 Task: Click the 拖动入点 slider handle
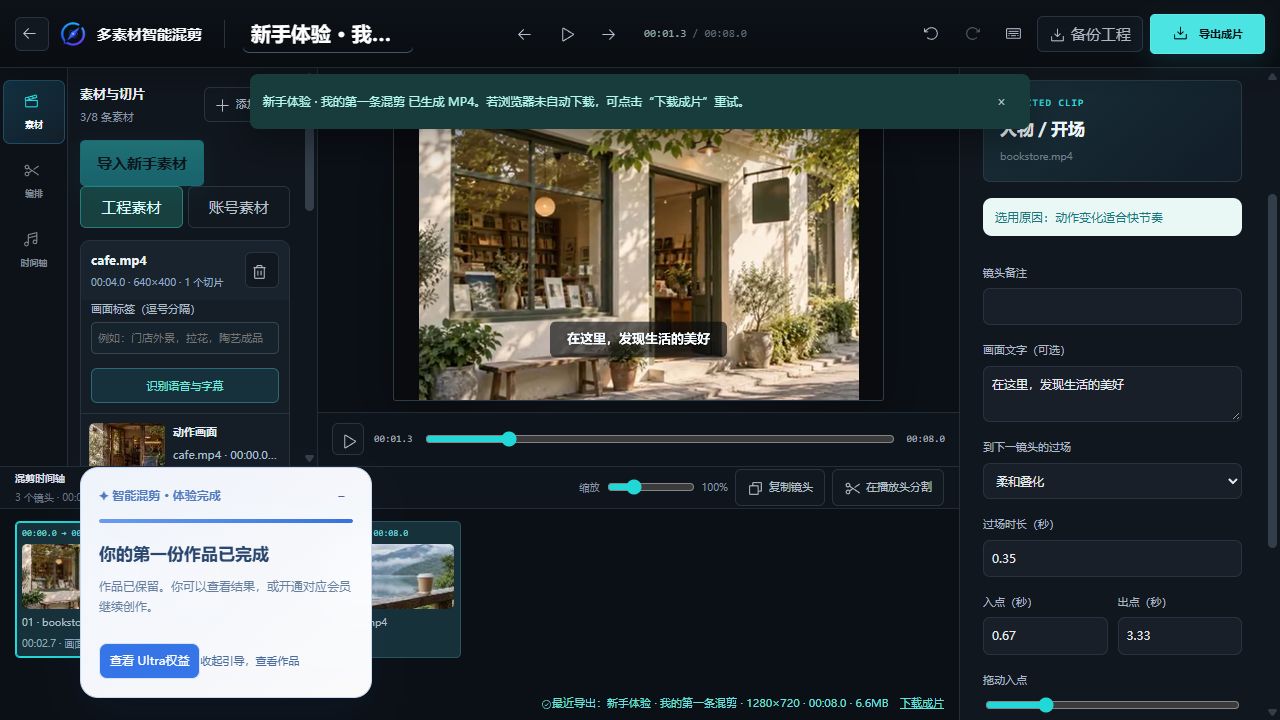tap(1046, 705)
